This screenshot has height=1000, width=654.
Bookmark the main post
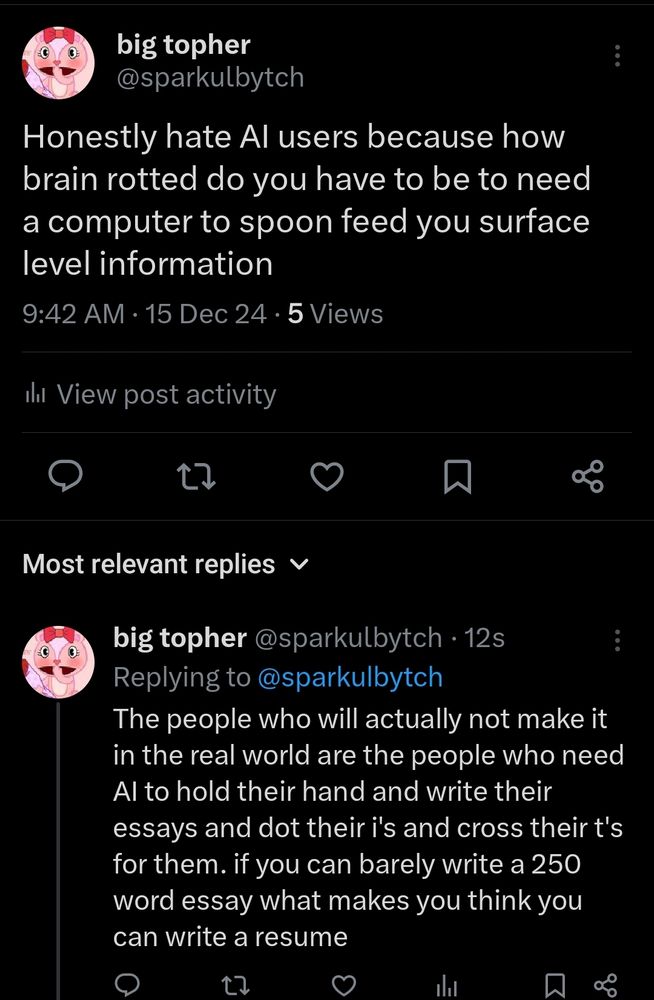pos(457,478)
